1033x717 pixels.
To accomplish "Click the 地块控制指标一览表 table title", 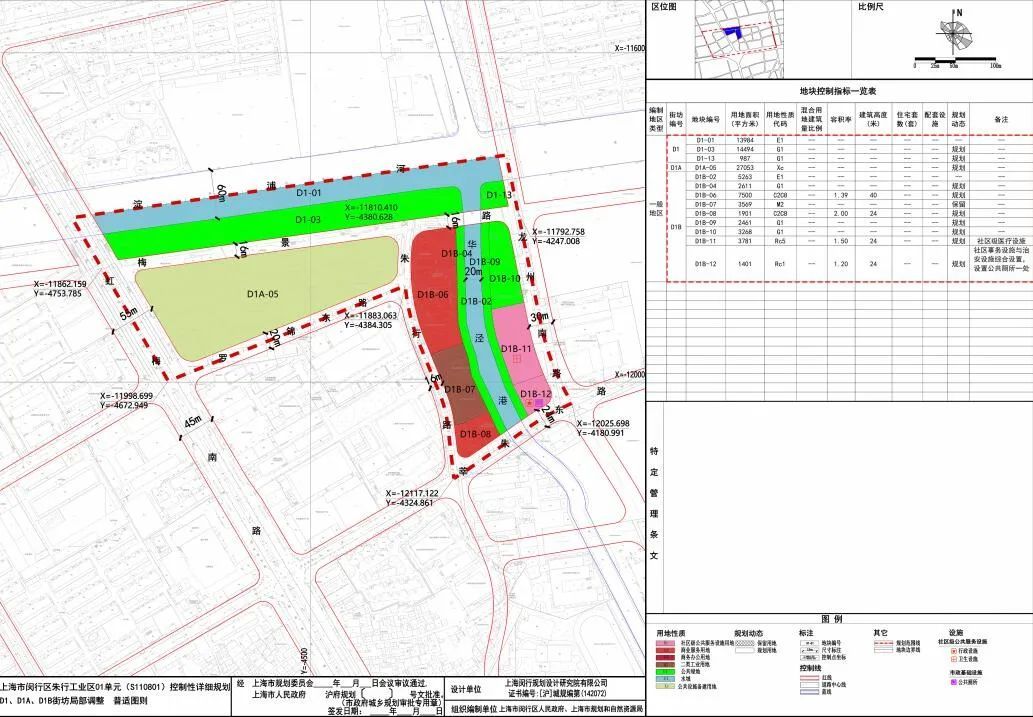I will [838, 91].
